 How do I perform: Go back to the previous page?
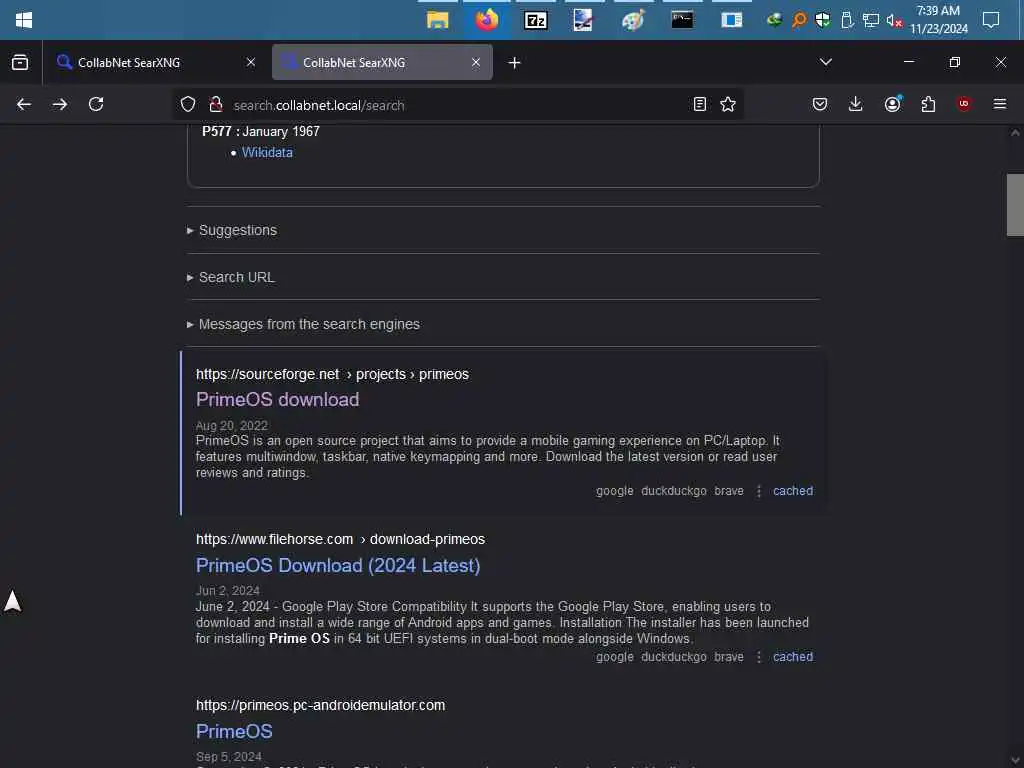[24, 104]
